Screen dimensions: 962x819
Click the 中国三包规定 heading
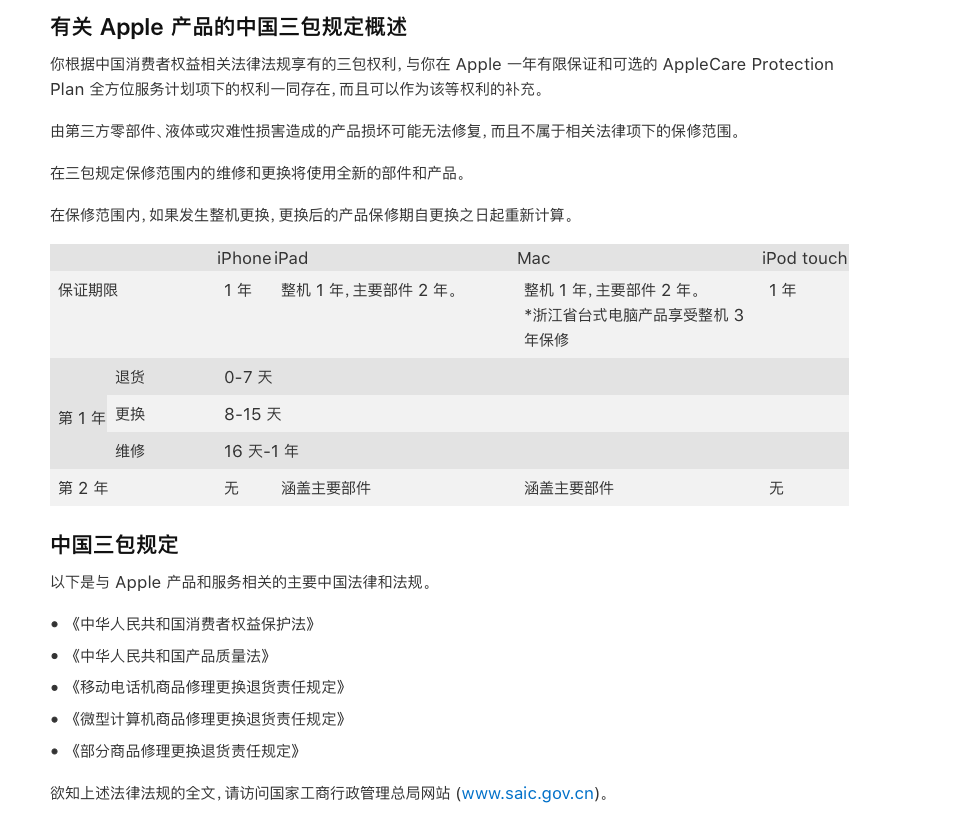point(114,545)
